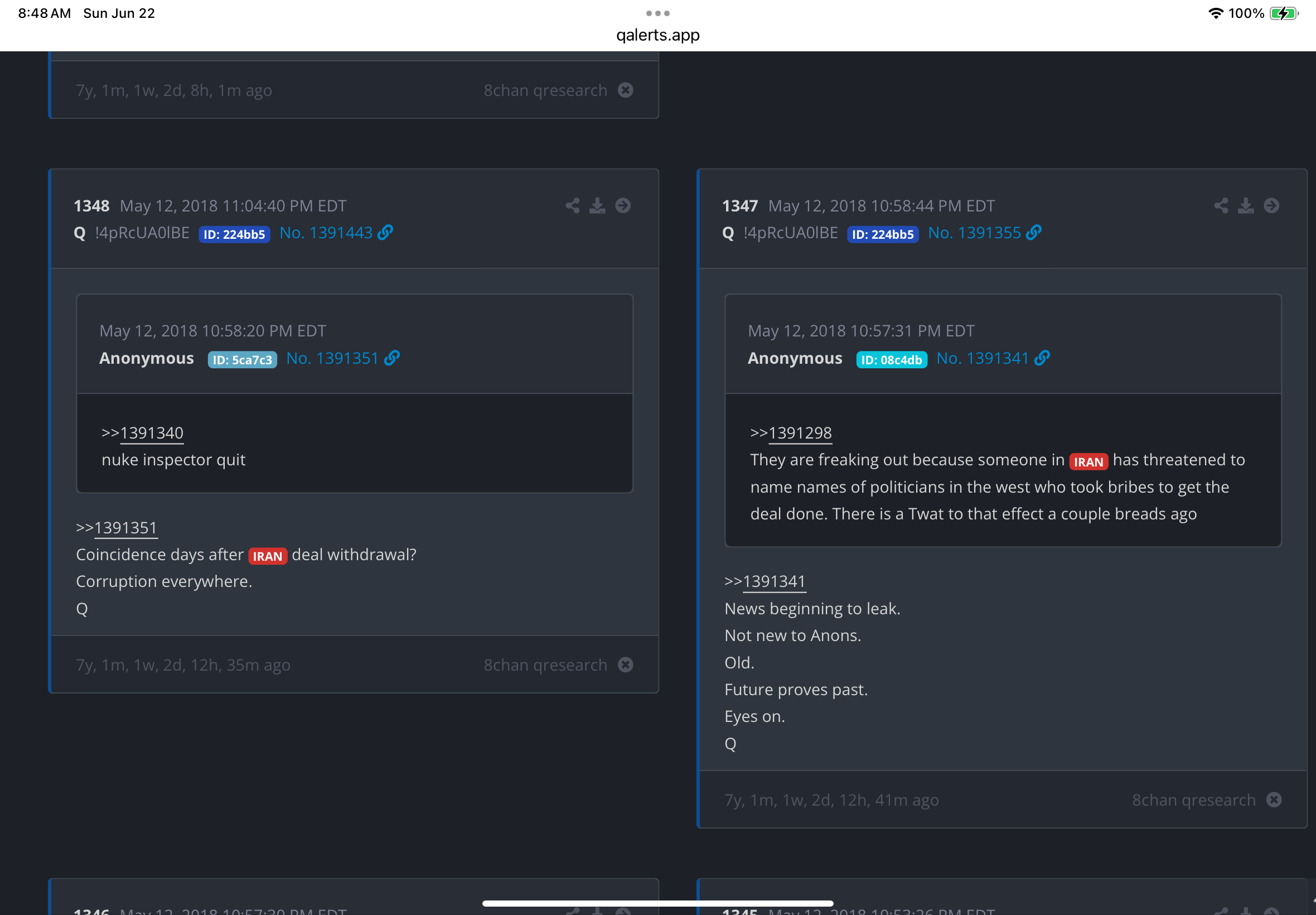This screenshot has height=915, width=1316.
Task: Open quoted post No. 1391351
Action: coord(332,358)
